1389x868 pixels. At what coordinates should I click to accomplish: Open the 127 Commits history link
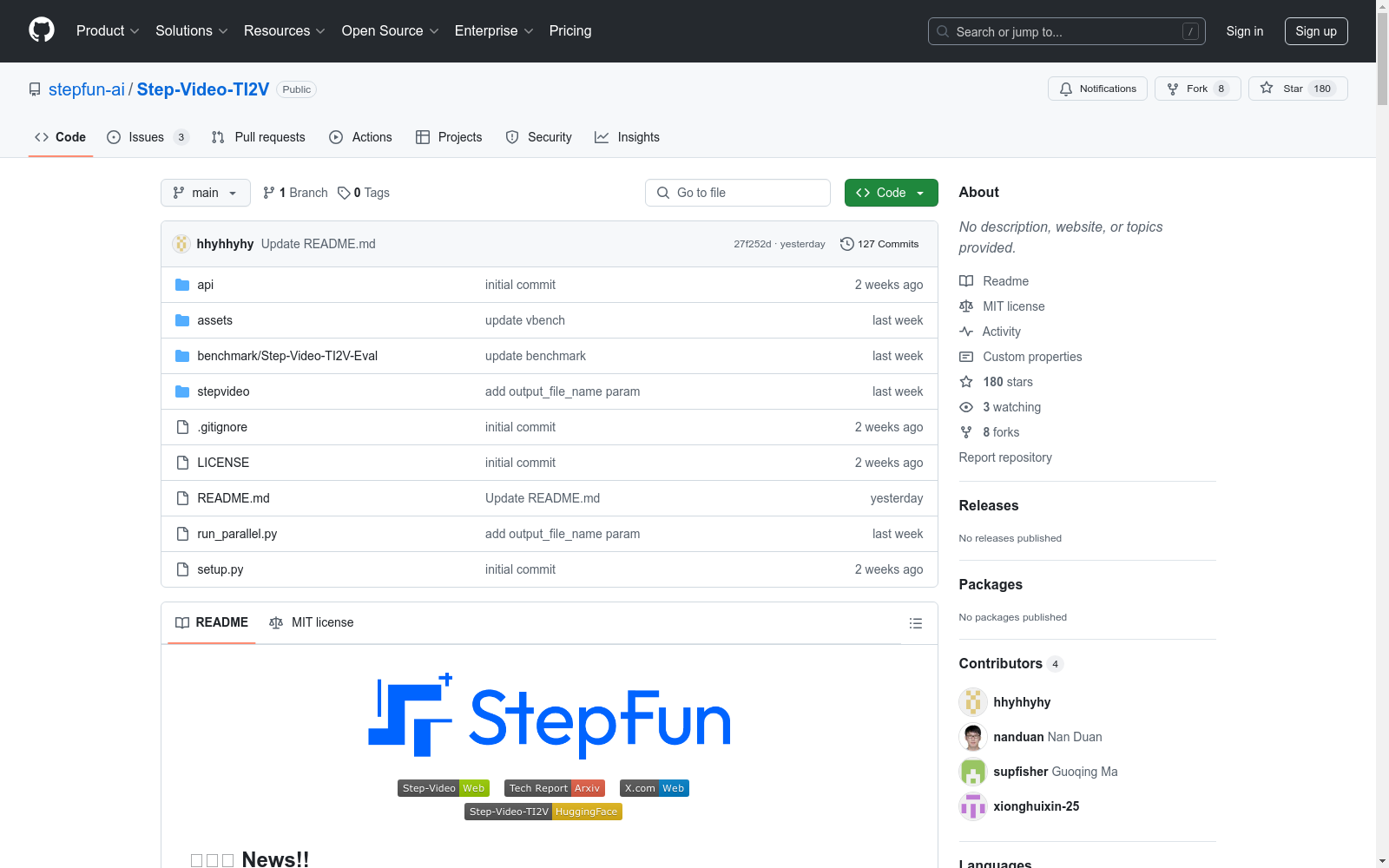pos(879,244)
